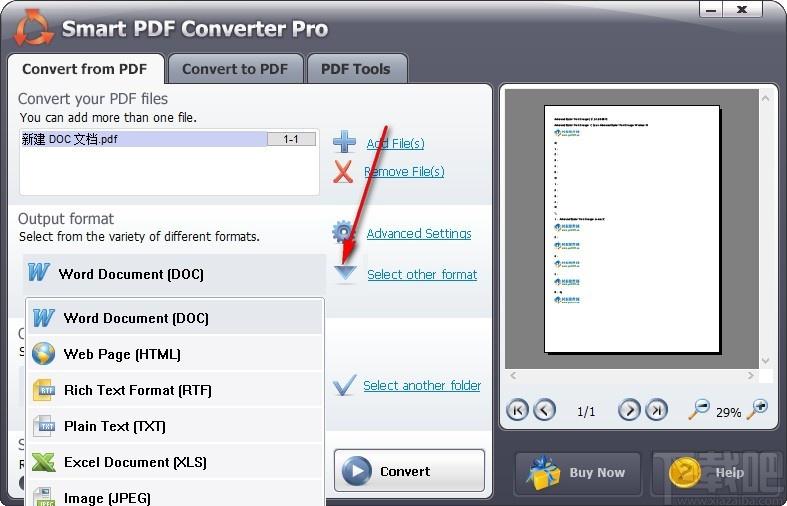Click the Word icon in selected format box
The image size is (787, 506).
pos(39,273)
